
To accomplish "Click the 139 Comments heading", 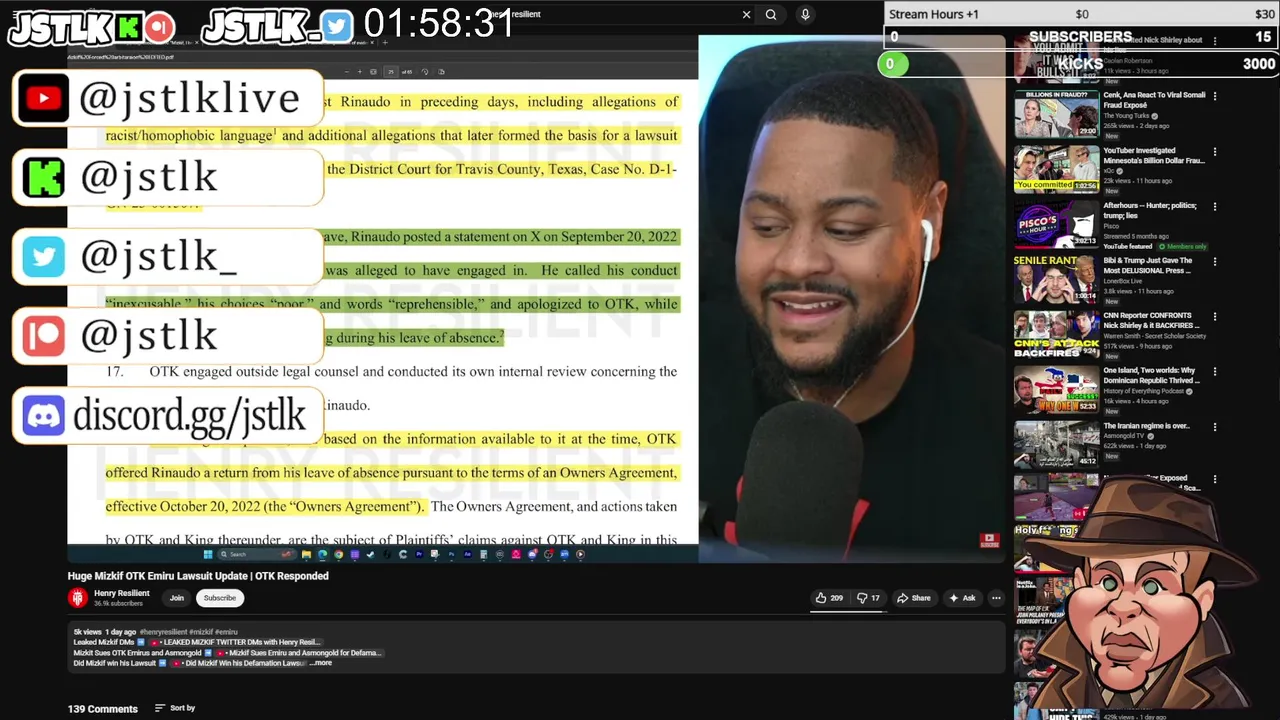I will tap(102, 709).
